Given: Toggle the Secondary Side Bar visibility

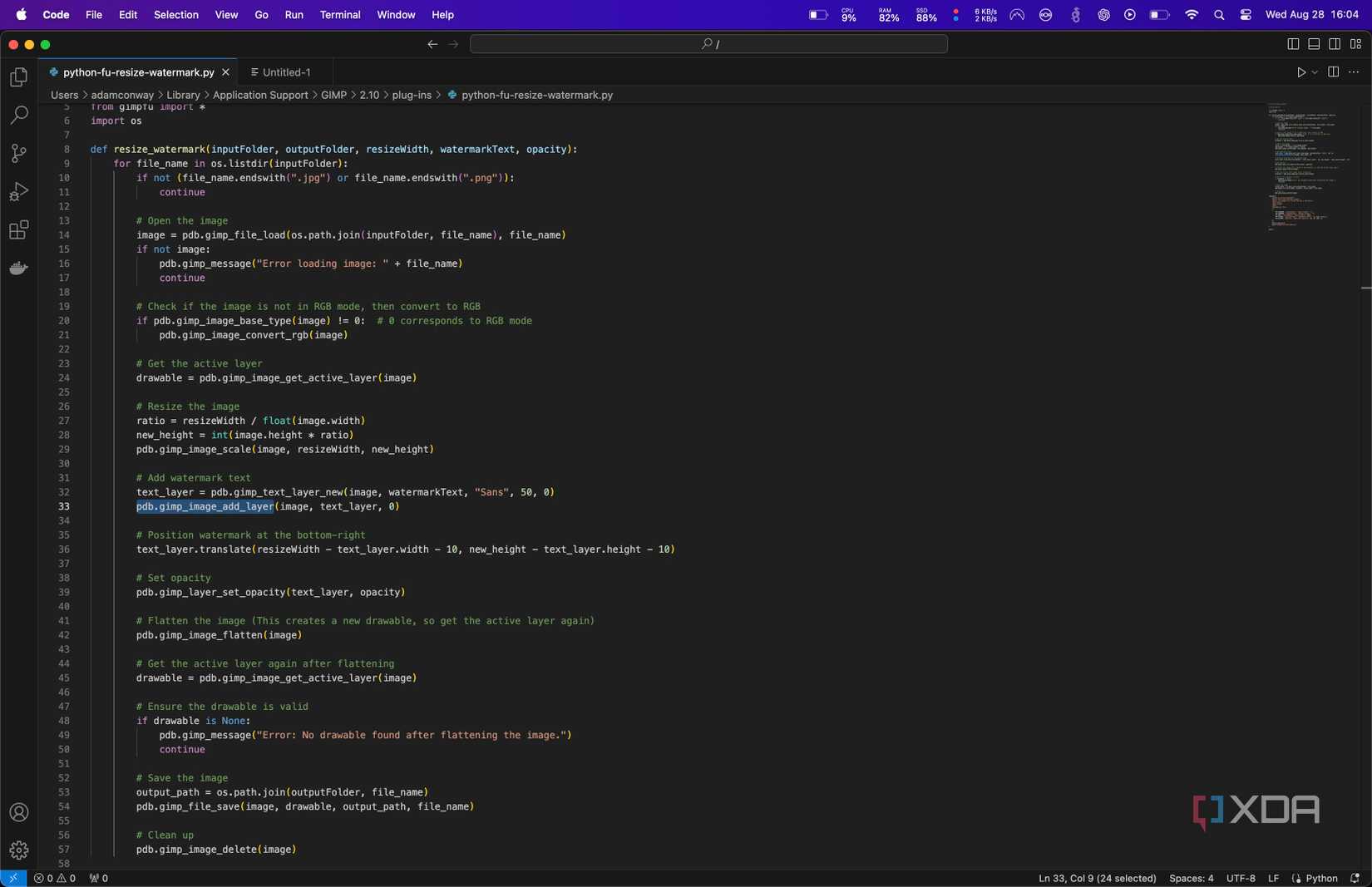Looking at the screenshot, I should pyautogui.click(x=1335, y=44).
